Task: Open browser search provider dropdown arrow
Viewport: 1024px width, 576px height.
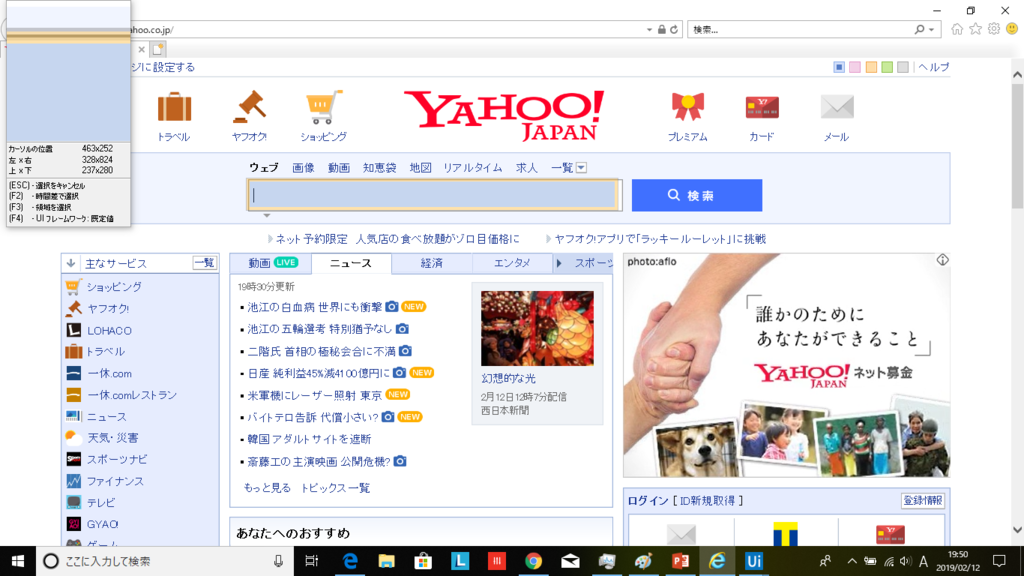Action: tap(931, 29)
